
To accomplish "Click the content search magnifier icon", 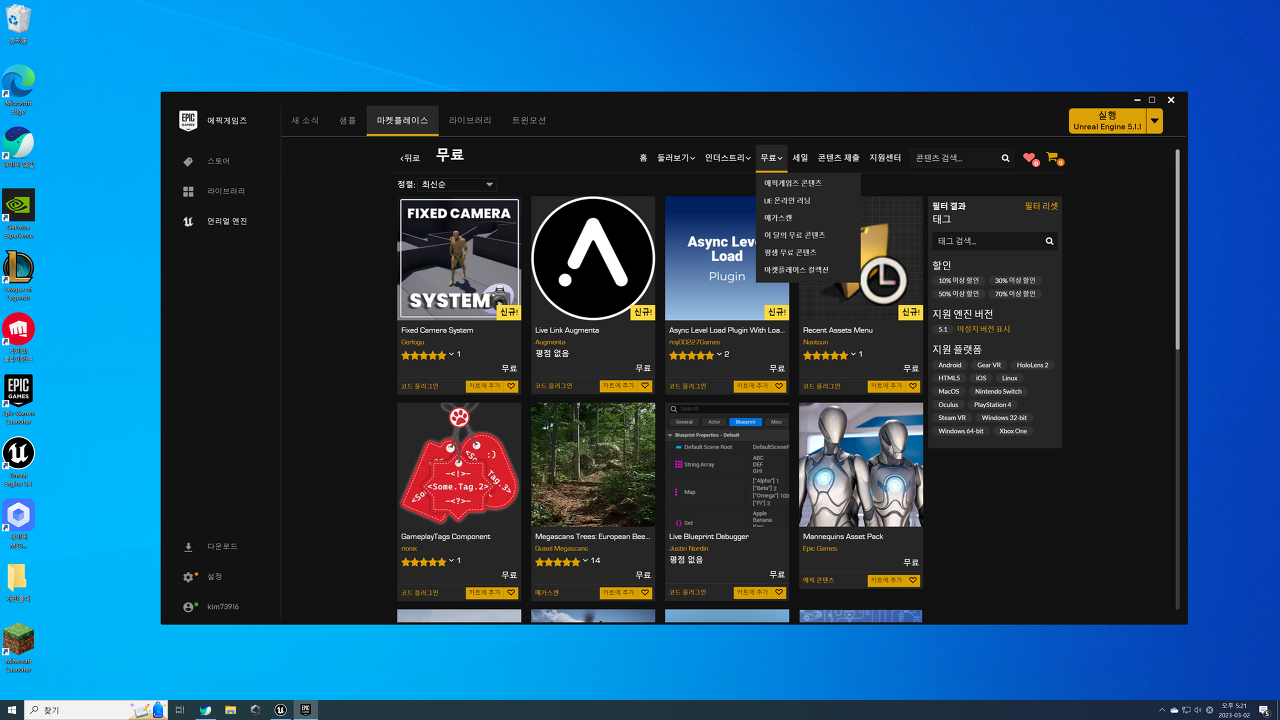I will click(1005, 158).
